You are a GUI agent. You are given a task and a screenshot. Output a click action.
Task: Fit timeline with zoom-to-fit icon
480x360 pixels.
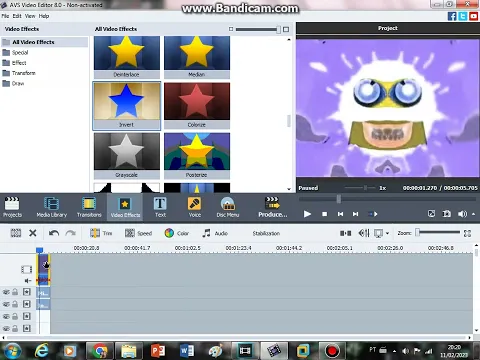tap(467, 233)
